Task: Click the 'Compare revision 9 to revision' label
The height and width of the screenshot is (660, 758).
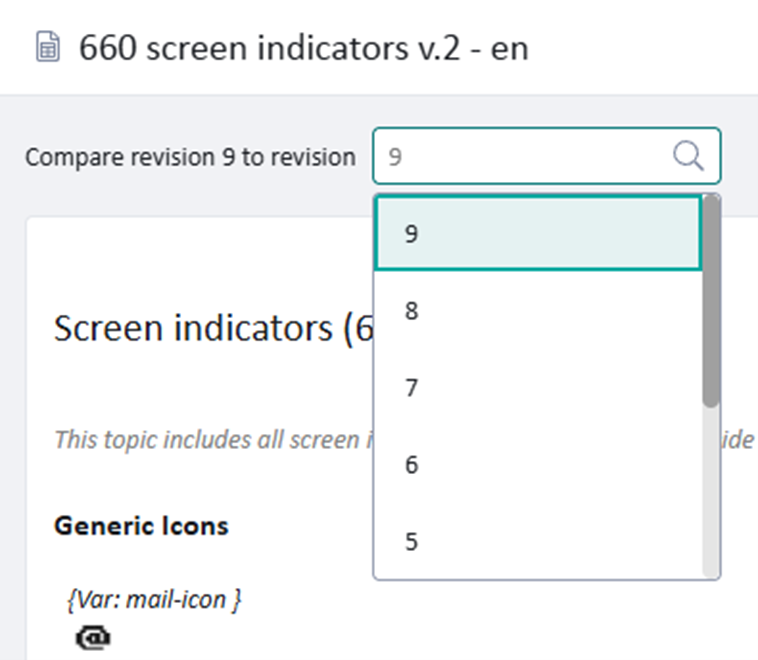Action: [190, 157]
